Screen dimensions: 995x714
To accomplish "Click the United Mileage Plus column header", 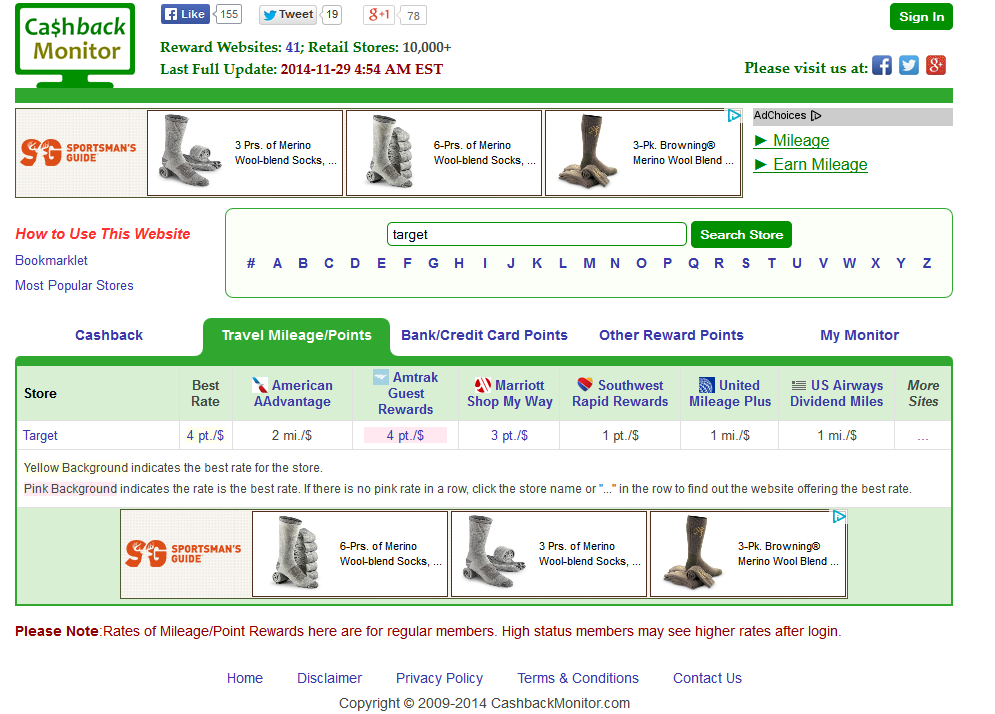I will click(730, 393).
